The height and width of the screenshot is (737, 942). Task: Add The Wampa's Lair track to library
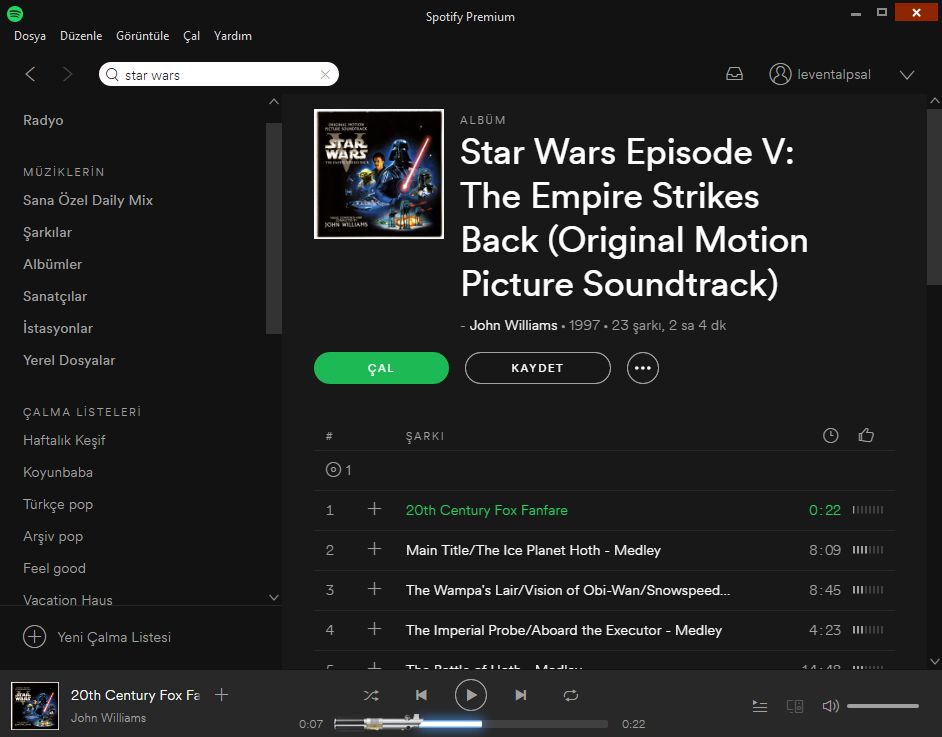tap(374, 589)
